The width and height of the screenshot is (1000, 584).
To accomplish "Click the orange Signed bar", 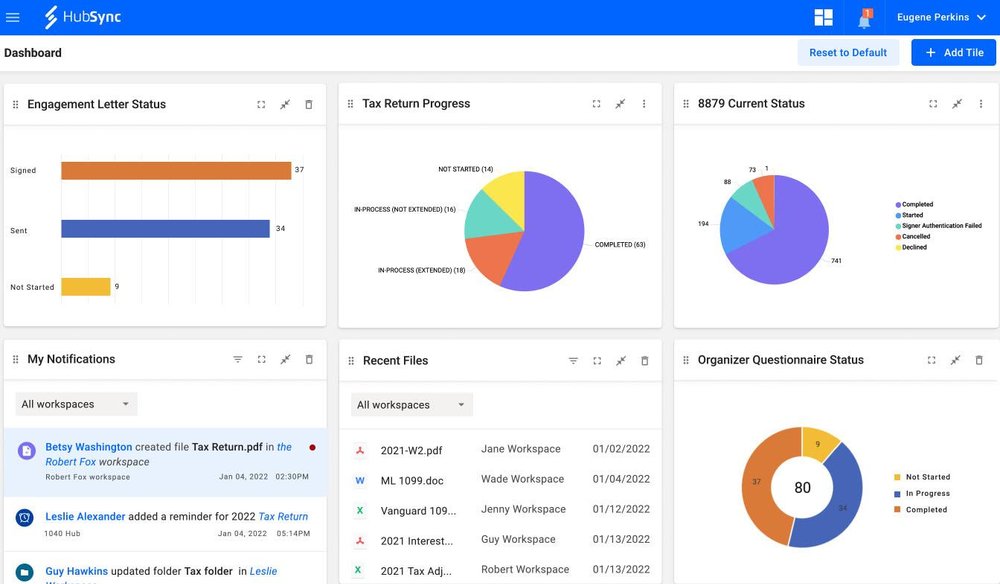I will click(176, 171).
